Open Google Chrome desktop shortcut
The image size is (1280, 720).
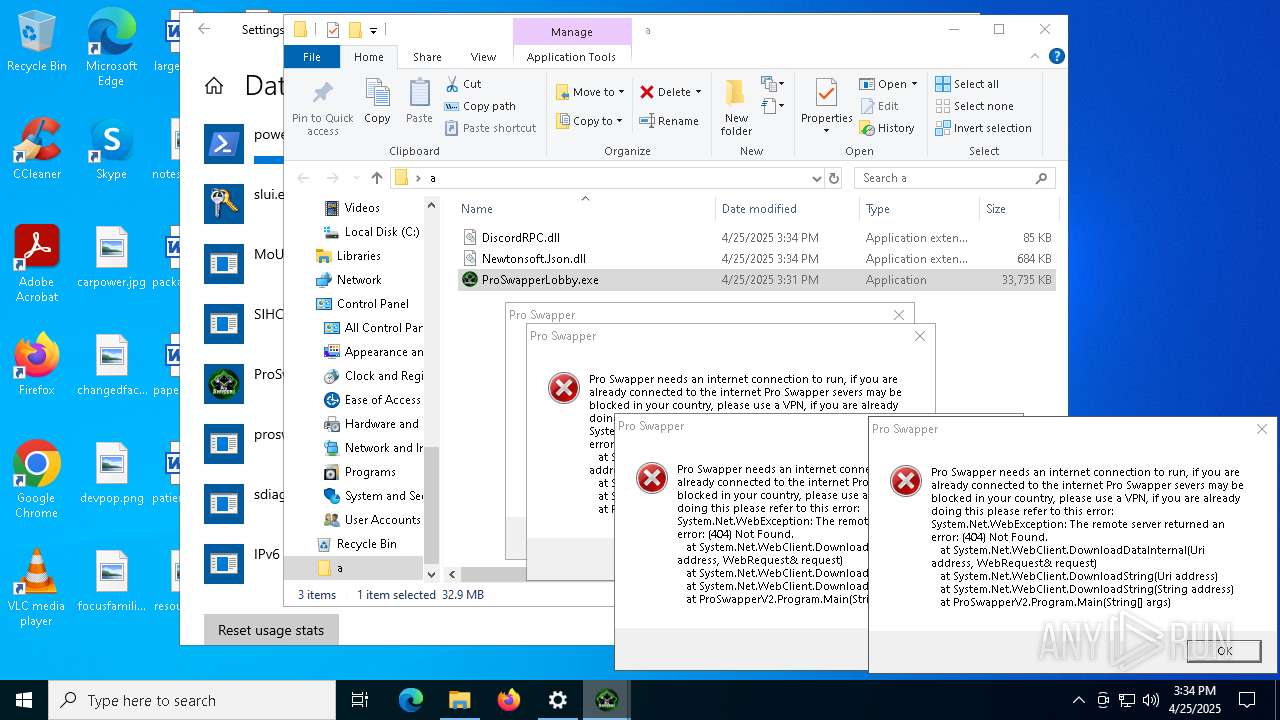[x=37, y=480]
